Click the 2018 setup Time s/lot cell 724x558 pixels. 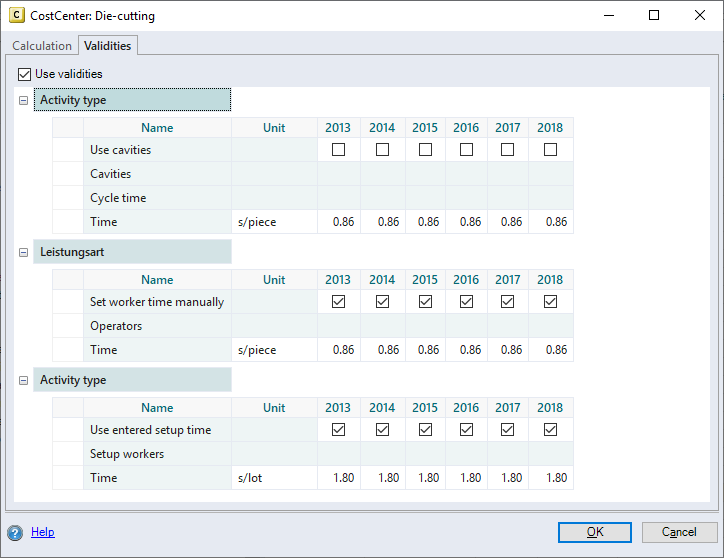point(553,478)
